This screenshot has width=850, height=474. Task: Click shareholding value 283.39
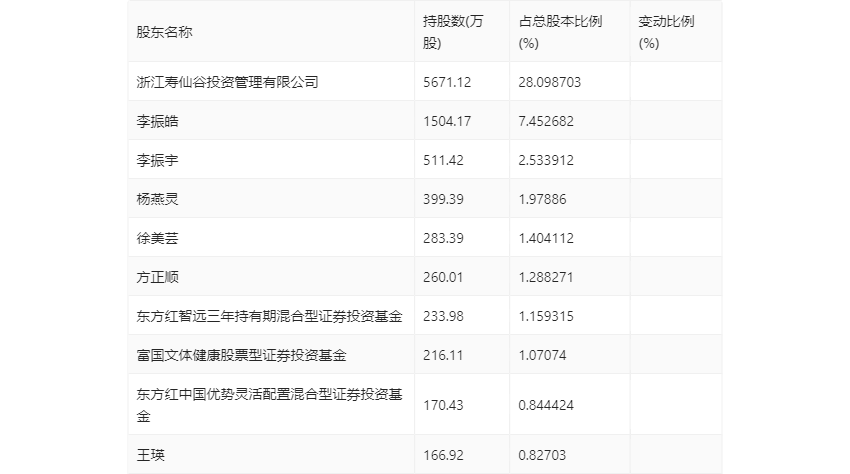point(443,238)
